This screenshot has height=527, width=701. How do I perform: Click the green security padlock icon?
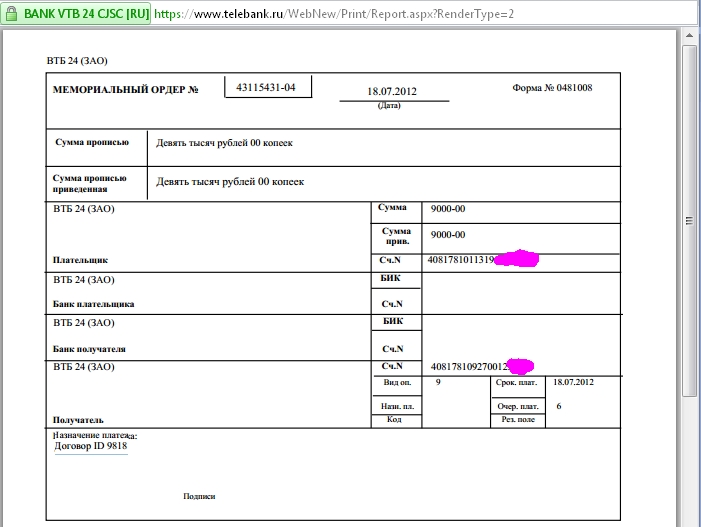click(11, 13)
